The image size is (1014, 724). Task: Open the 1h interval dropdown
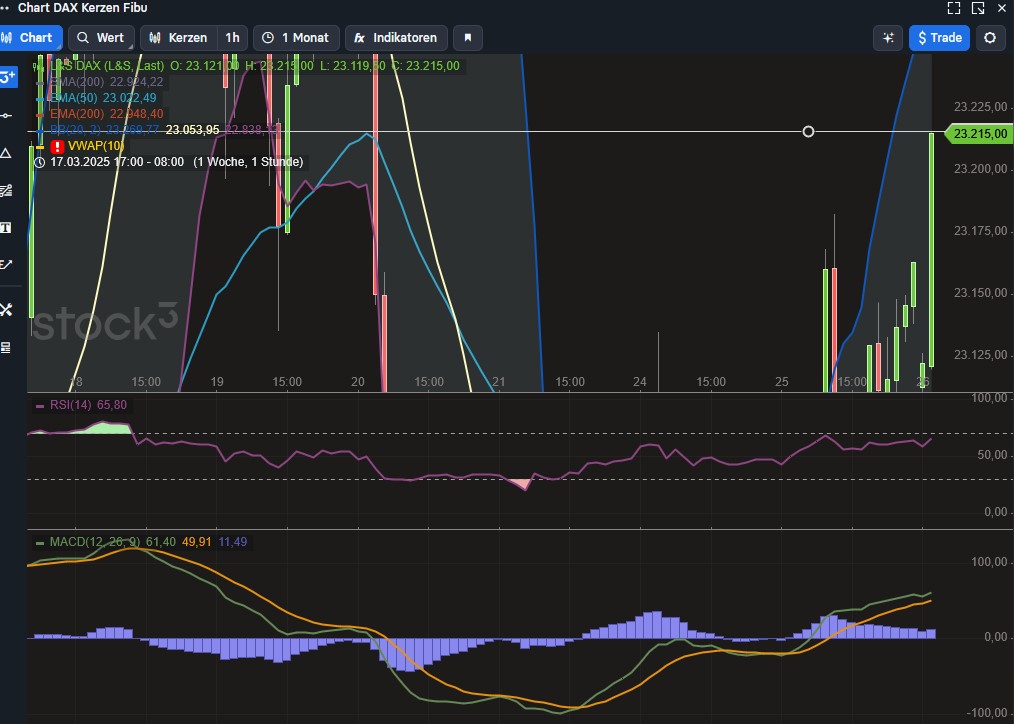(232, 38)
